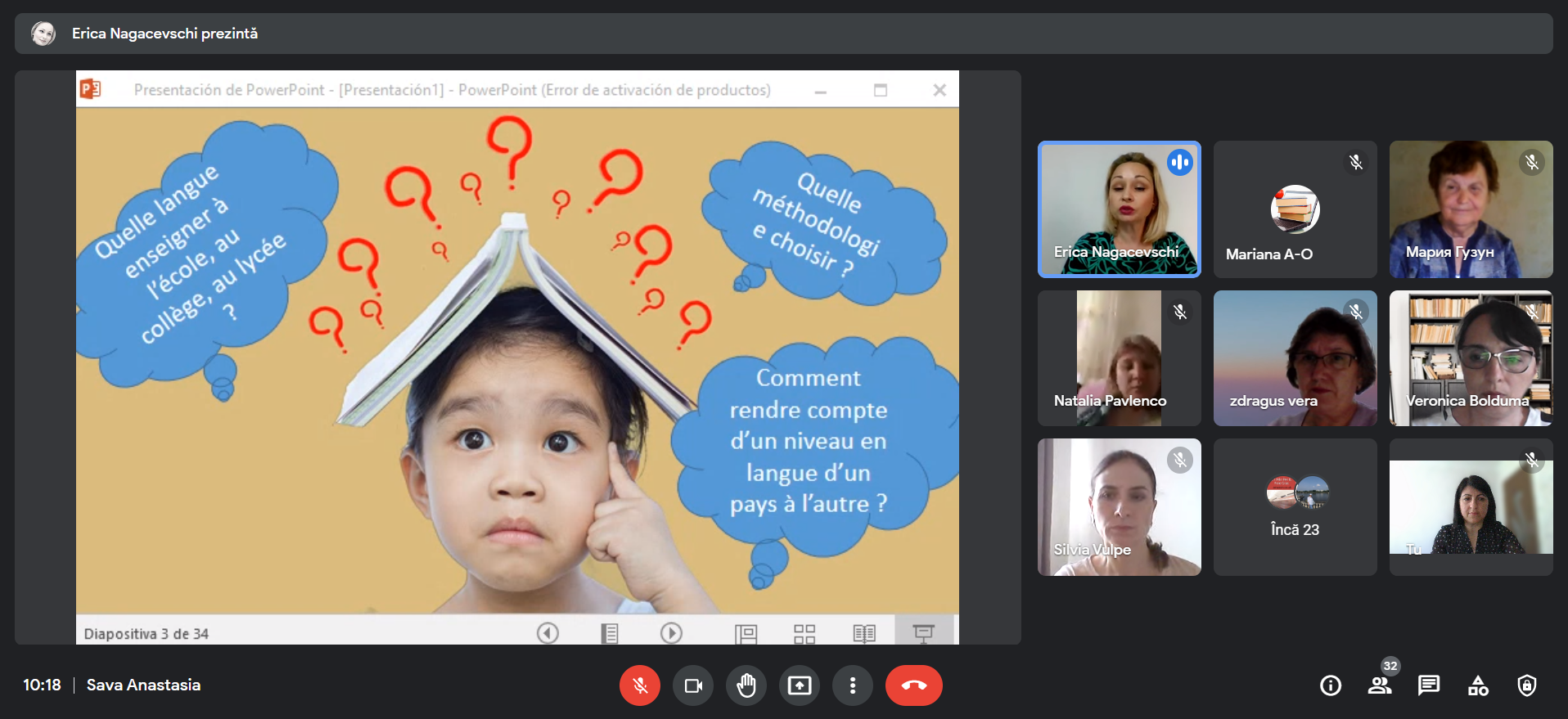The height and width of the screenshot is (719, 1568).
Task: Switch to reading view in PowerPoint
Action: pos(864,633)
